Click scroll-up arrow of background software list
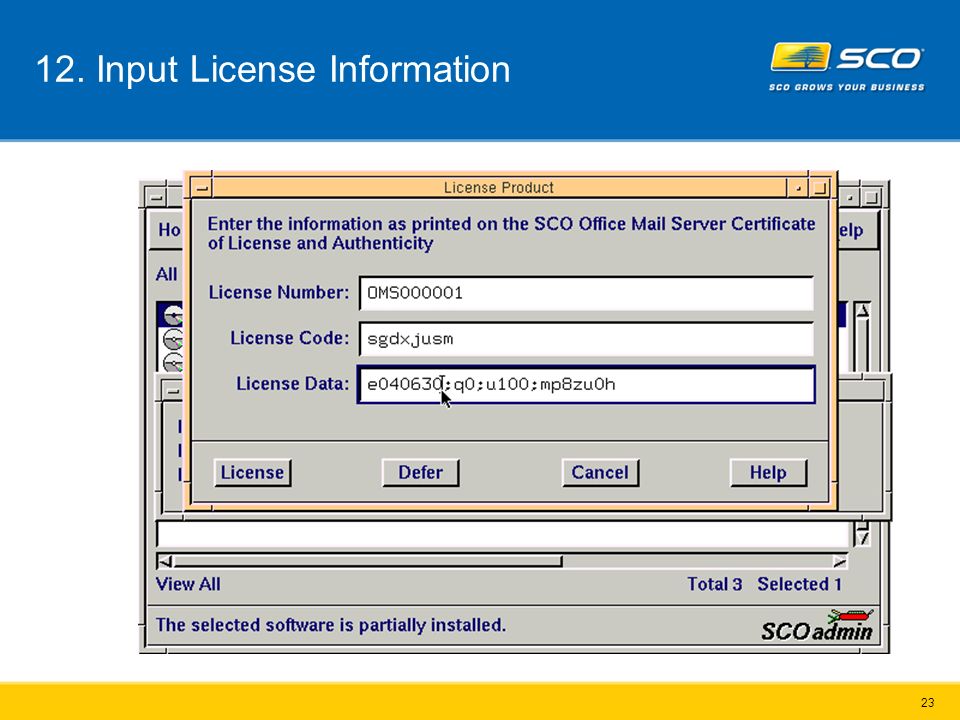Viewport: 960px width, 720px height. (x=862, y=310)
